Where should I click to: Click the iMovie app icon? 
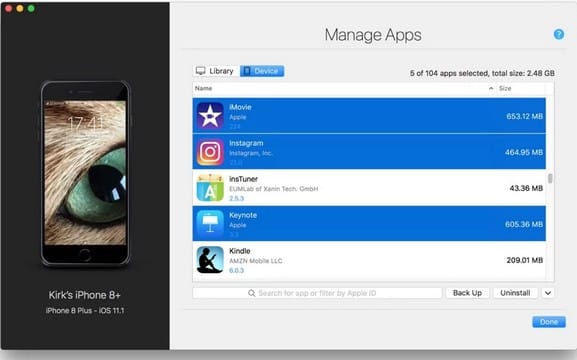(210, 116)
